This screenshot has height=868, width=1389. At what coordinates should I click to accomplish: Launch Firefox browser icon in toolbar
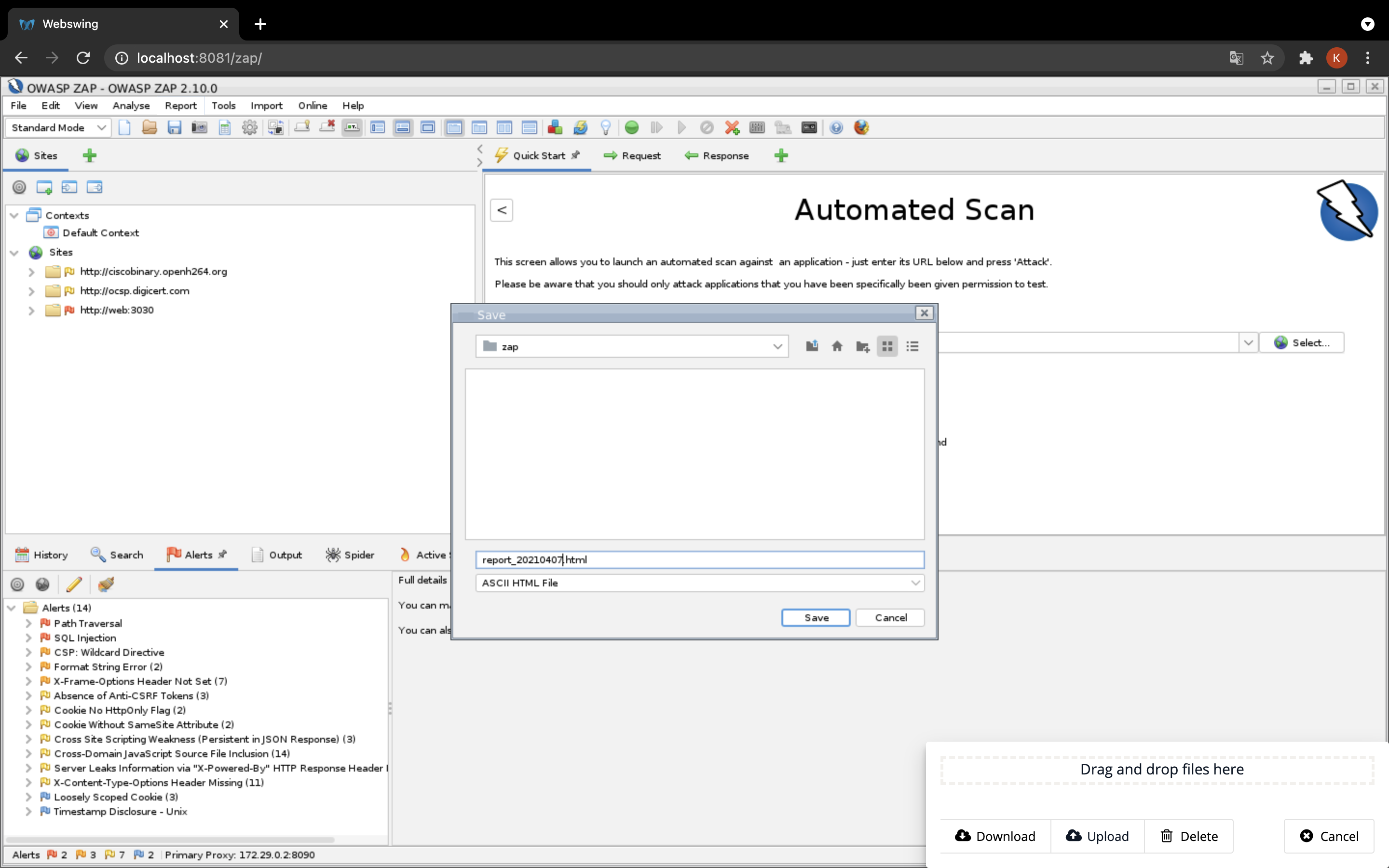coord(861,127)
